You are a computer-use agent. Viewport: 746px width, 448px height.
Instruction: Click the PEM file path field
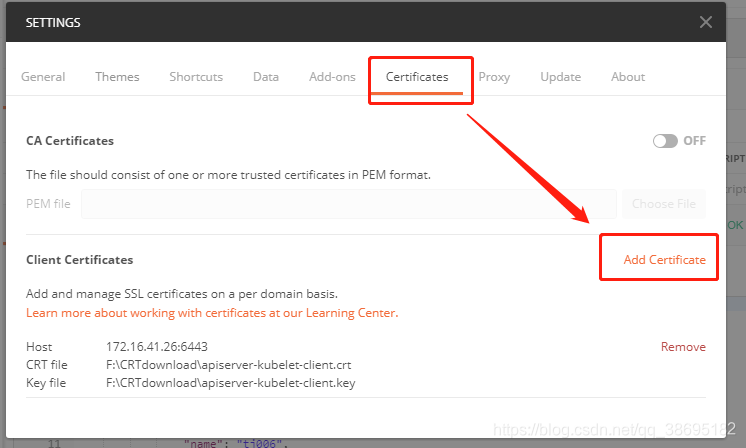(349, 204)
